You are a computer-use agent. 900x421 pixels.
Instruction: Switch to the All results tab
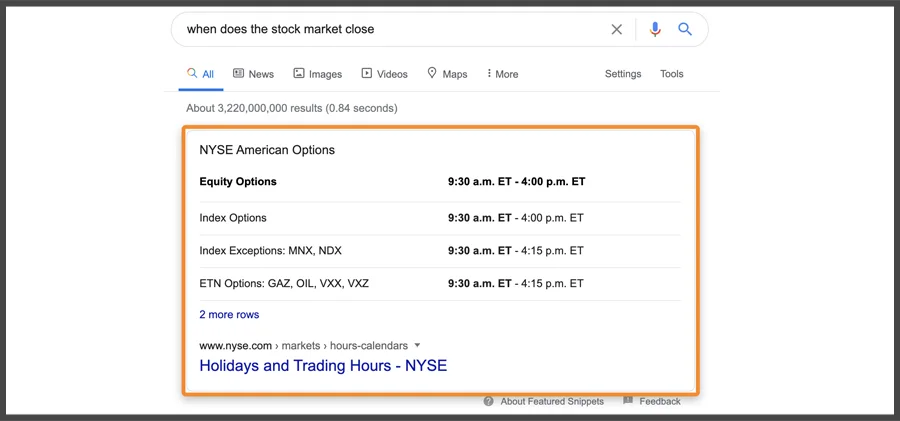pos(201,74)
